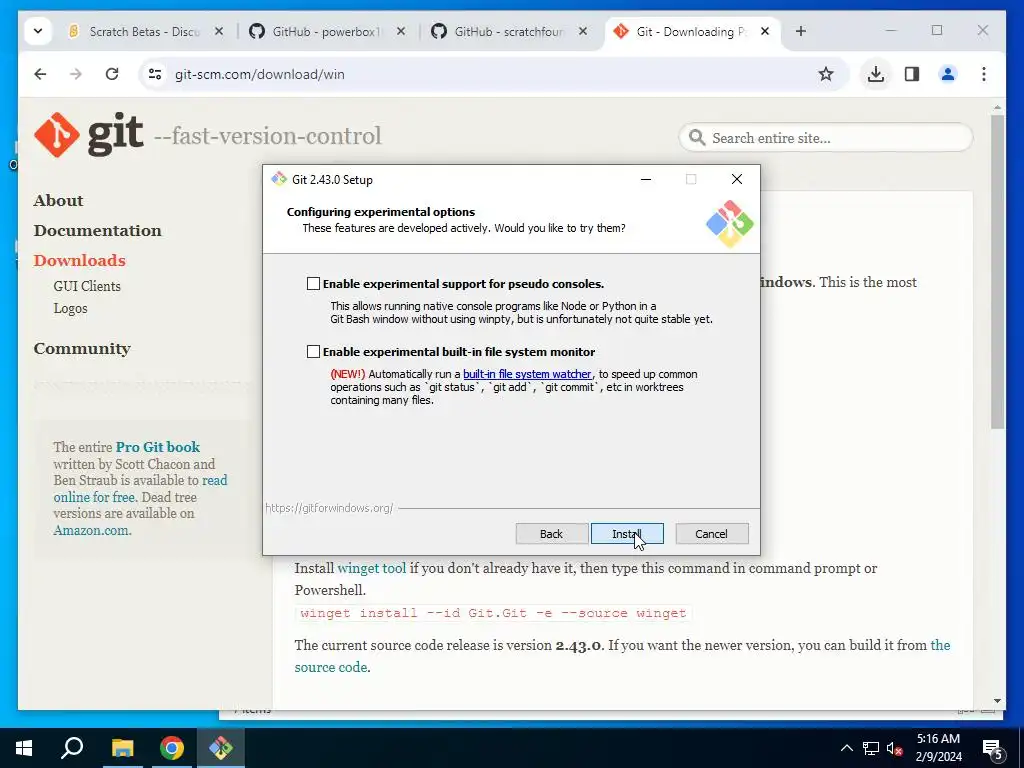1024x768 pixels.
Task: Enable experimental built-in file system monitor checkbox
Action: [x=313, y=351]
